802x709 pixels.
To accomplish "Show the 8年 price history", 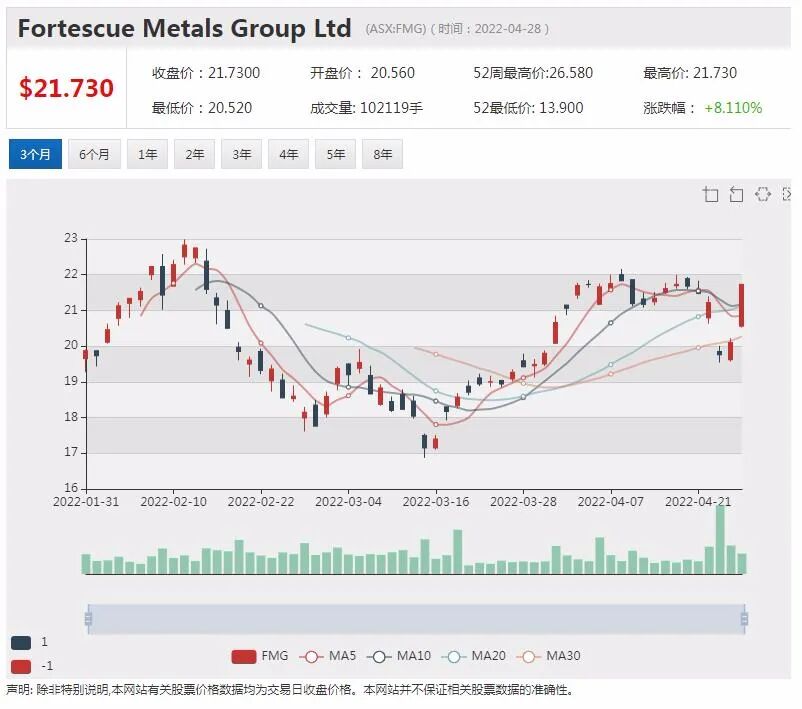I will click(x=382, y=154).
